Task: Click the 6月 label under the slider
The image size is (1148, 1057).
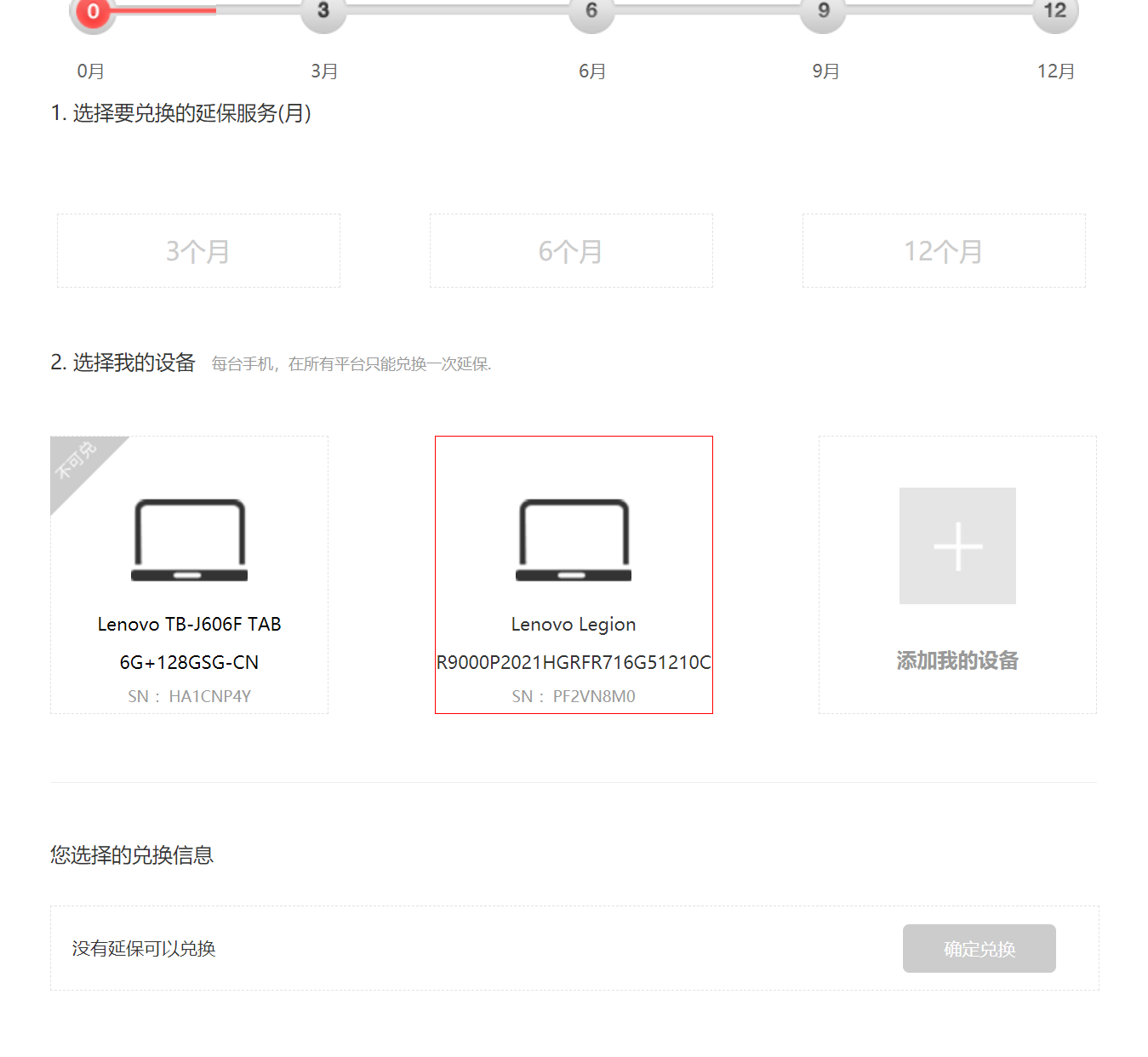Action: [x=592, y=71]
